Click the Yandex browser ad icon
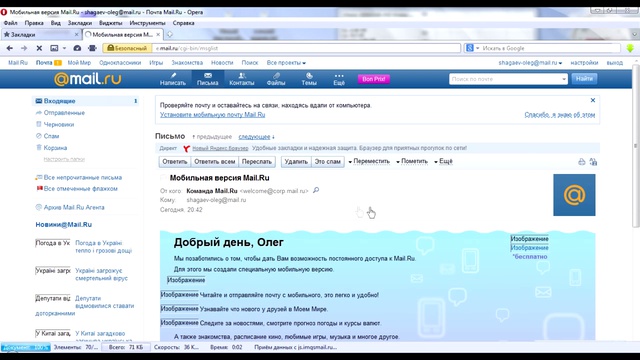This screenshot has height=360, width=640. coord(186,148)
